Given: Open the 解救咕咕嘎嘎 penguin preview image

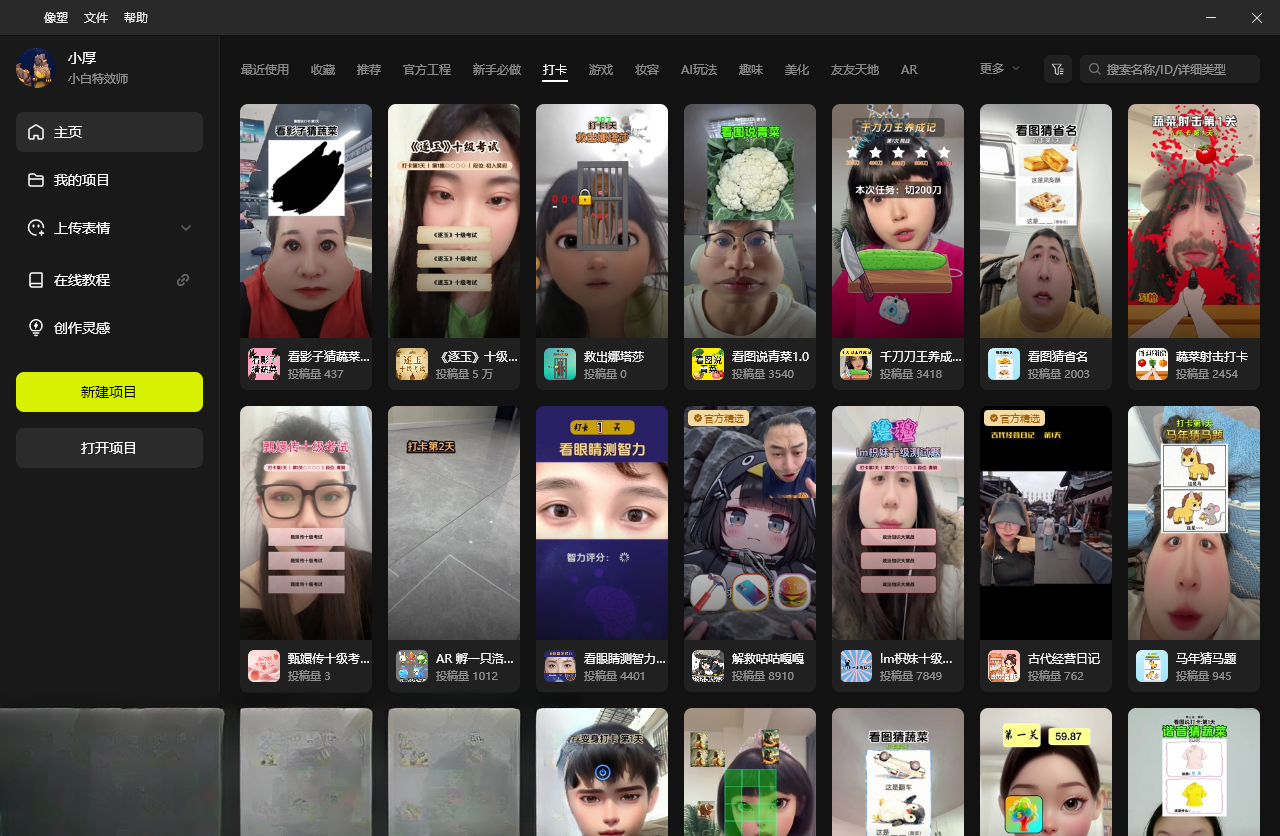Looking at the screenshot, I should (x=750, y=523).
